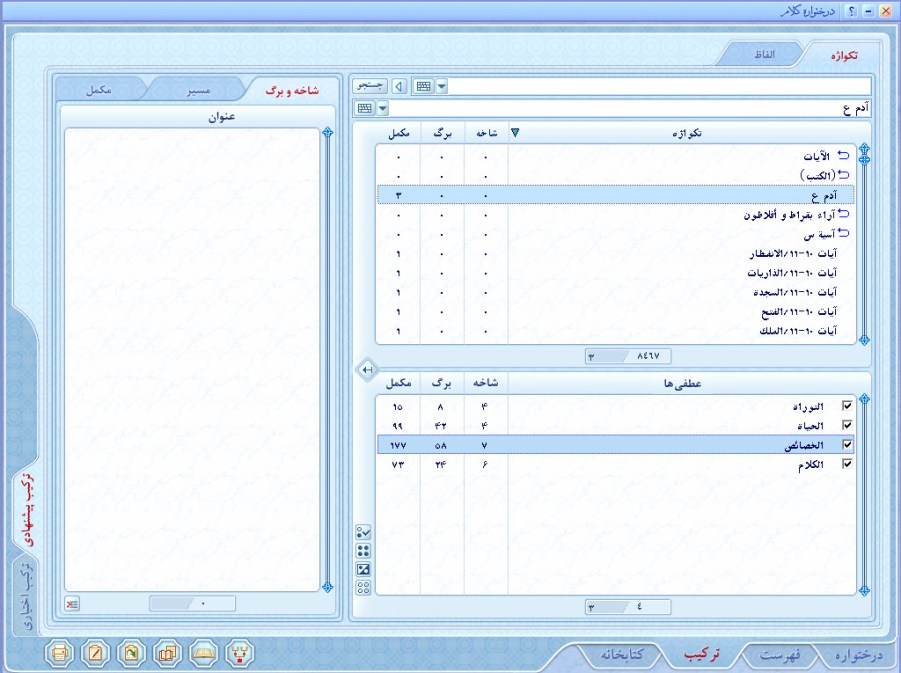Switch to the الفاظ tab
The image size is (901, 673).
(763, 54)
